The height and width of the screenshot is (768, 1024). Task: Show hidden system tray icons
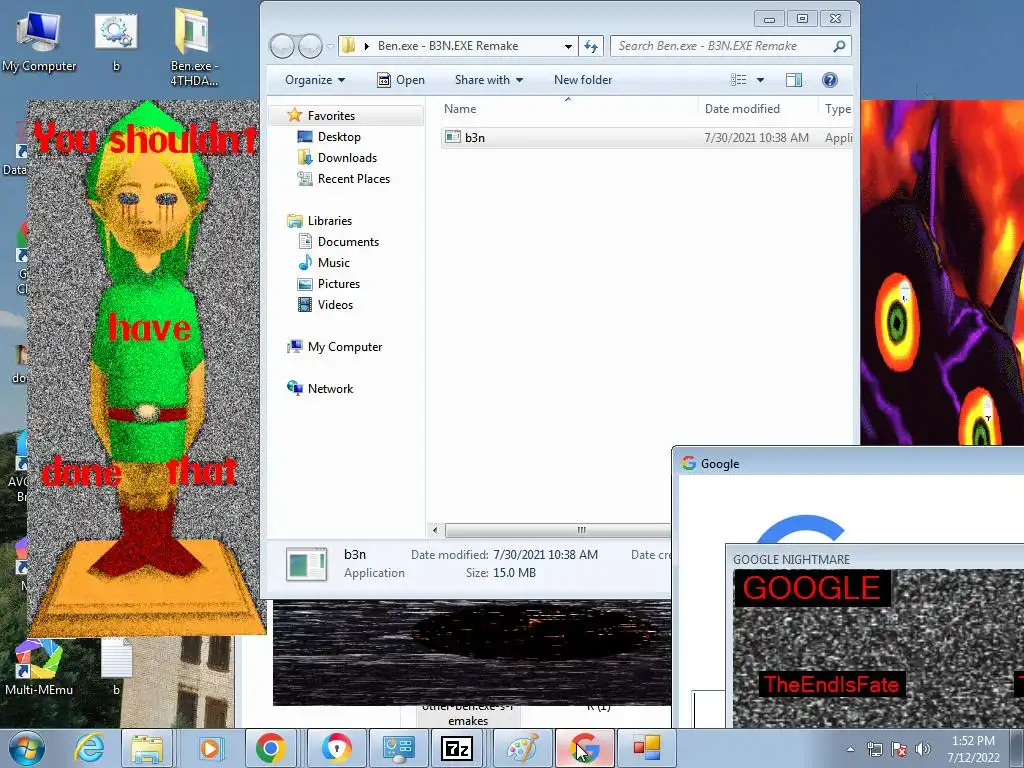[850, 749]
